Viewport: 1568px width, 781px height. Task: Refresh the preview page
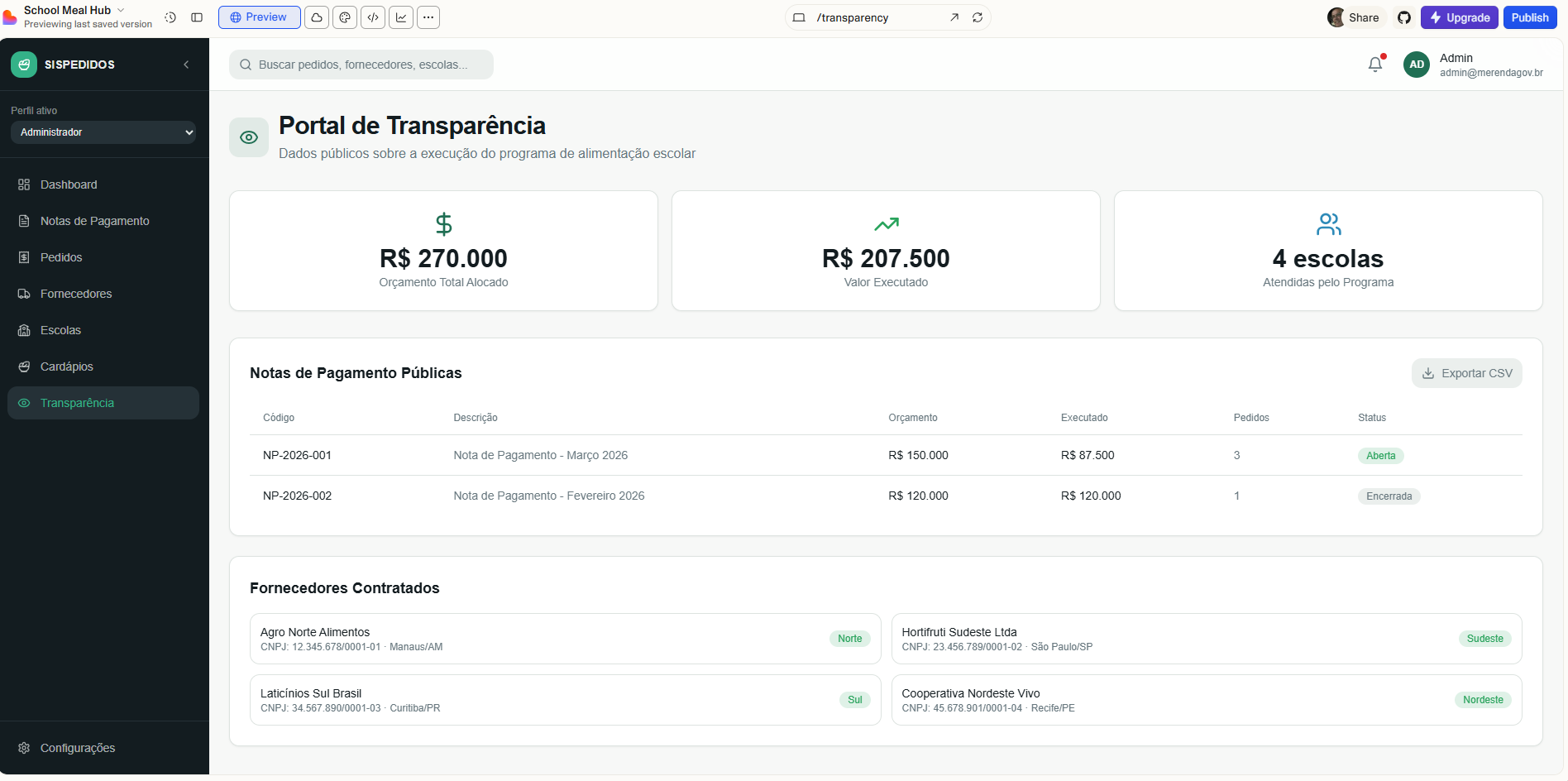point(978,17)
